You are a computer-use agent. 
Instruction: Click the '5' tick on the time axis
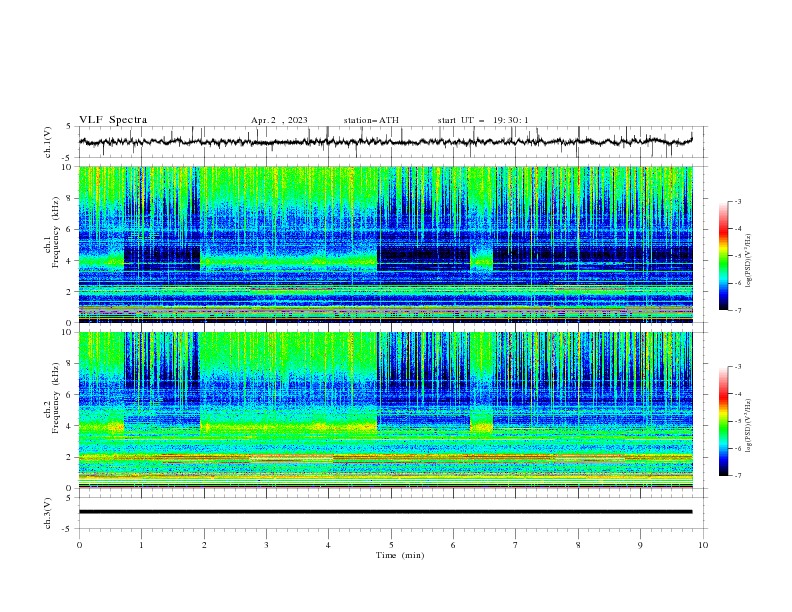pos(391,545)
